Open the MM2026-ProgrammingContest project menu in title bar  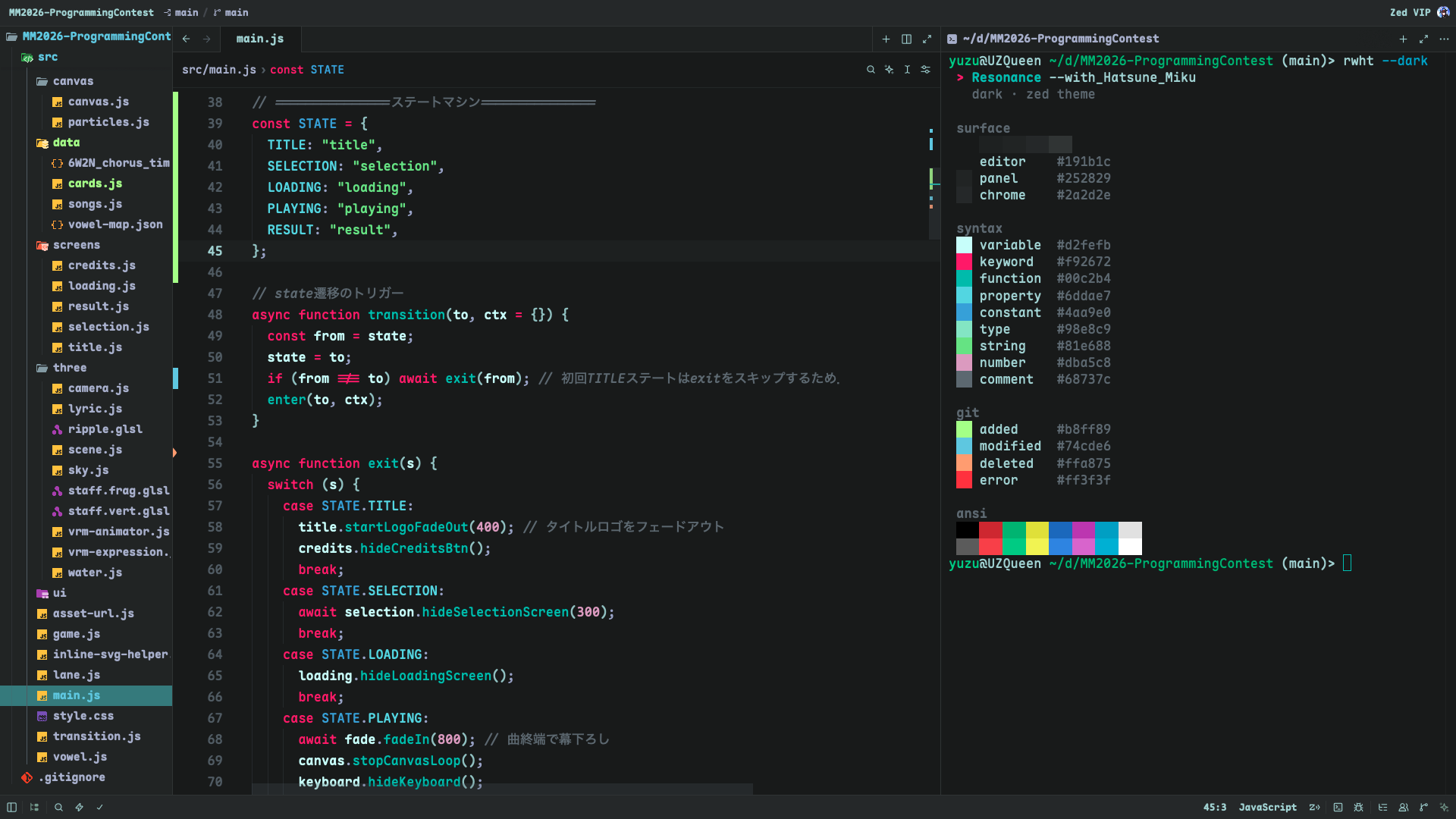81,12
